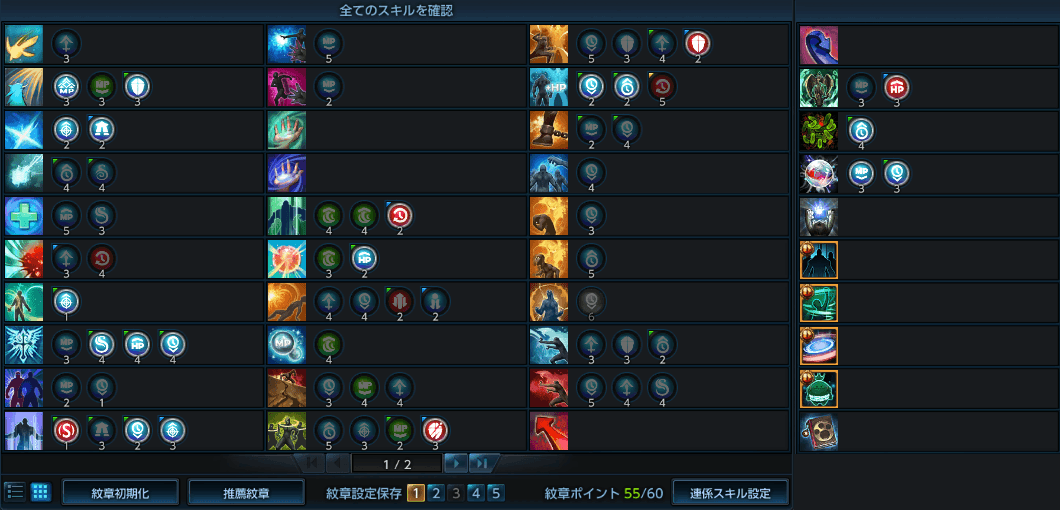Switch to grid view layout icon
The image size is (1060, 510).
[41, 492]
